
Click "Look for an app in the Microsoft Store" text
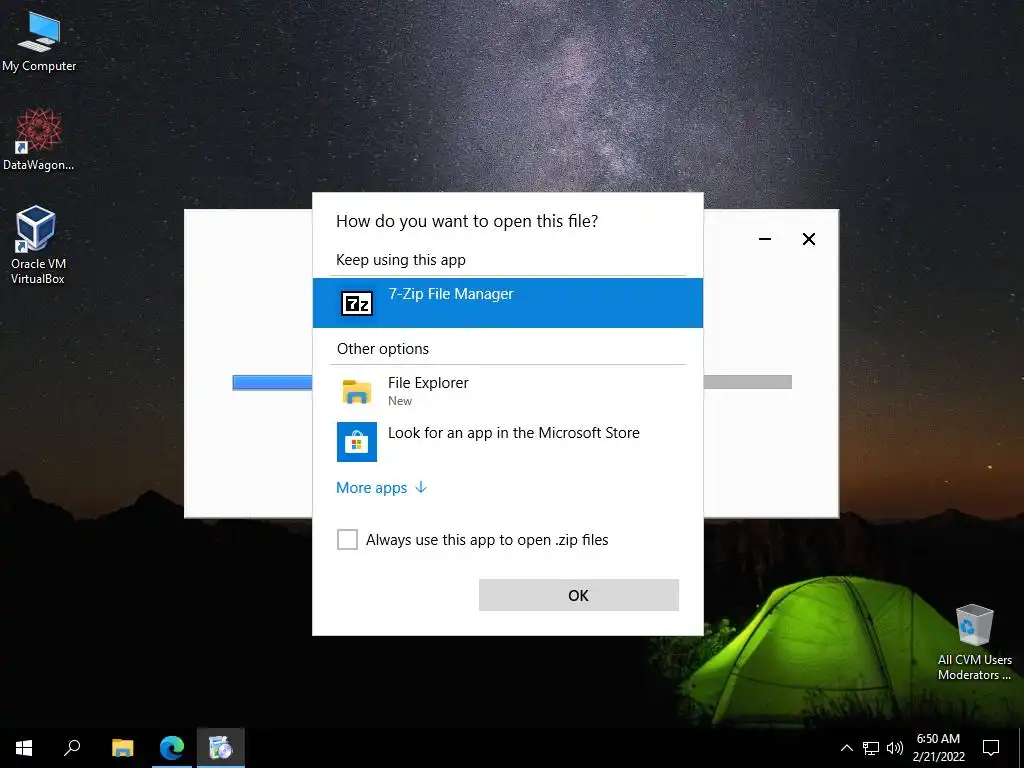(x=513, y=432)
